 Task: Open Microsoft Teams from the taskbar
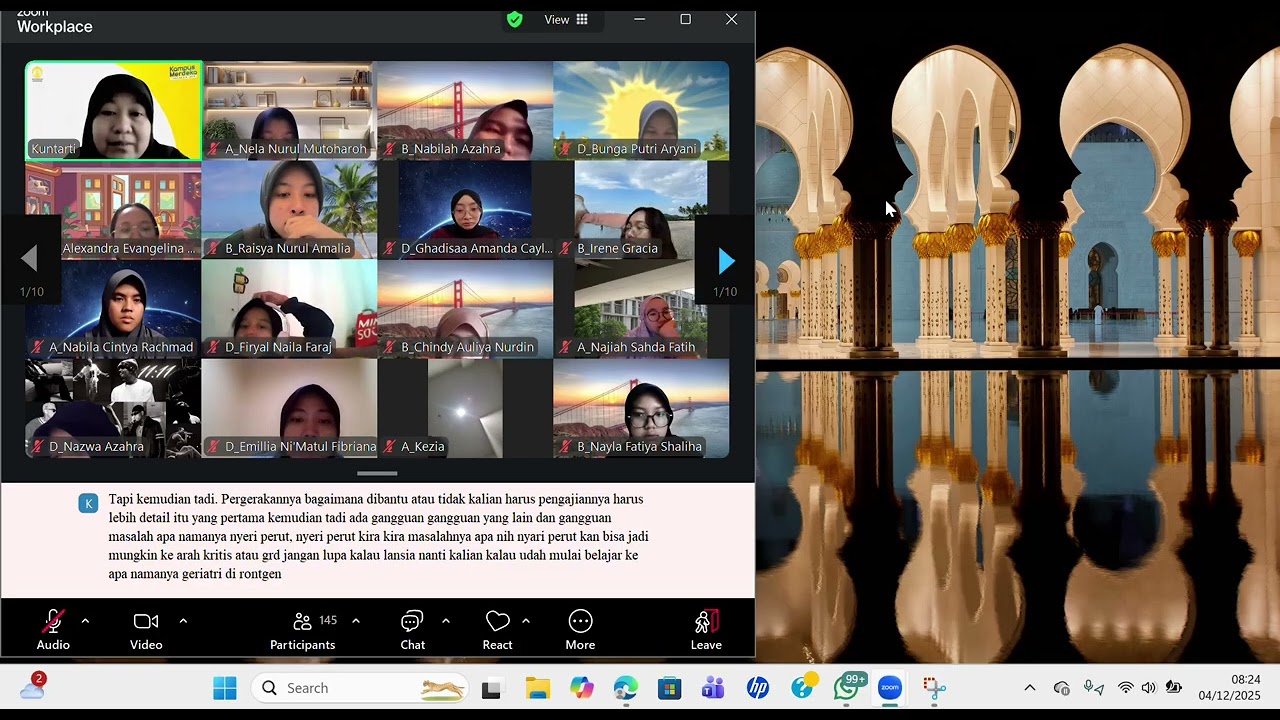point(713,688)
